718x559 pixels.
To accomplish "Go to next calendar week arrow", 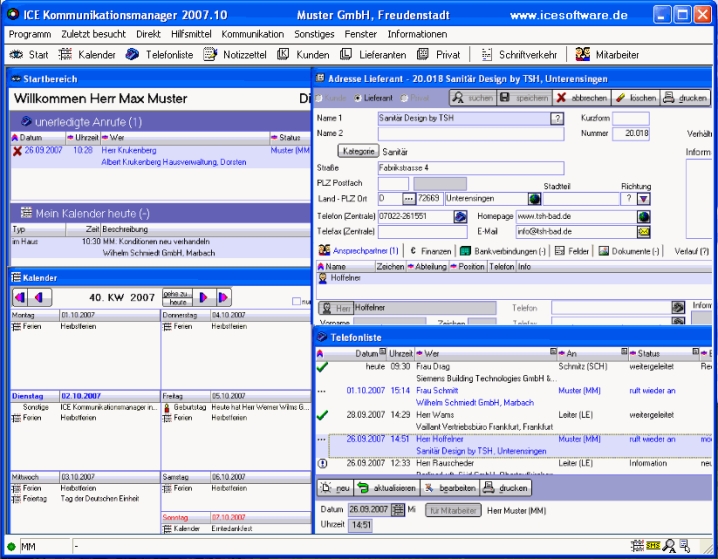I will coord(204,297).
